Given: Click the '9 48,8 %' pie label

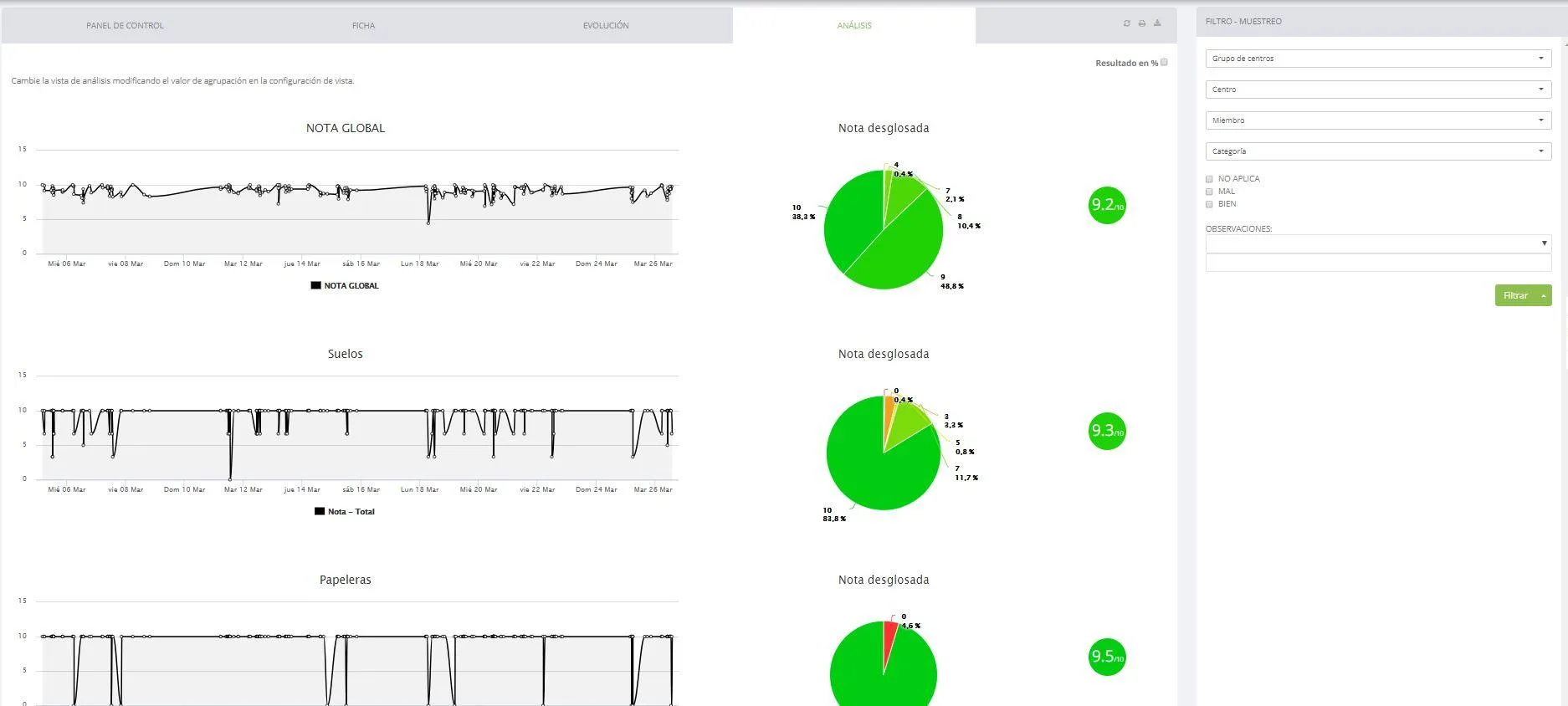Looking at the screenshot, I should click(x=952, y=282).
